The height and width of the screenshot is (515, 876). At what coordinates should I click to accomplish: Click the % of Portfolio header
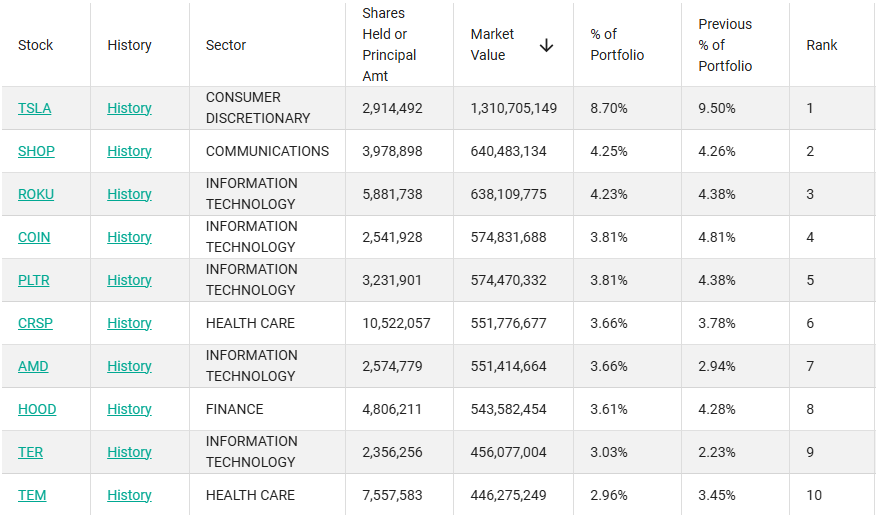(617, 45)
